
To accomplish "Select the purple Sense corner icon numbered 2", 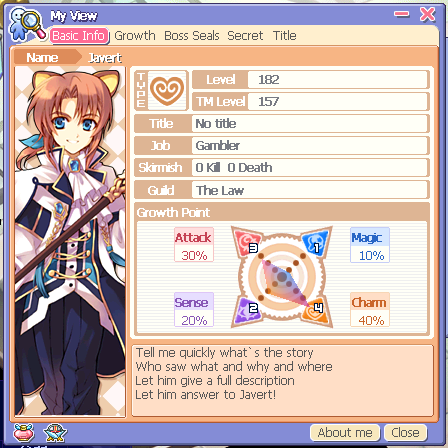I will pos(247,311).
